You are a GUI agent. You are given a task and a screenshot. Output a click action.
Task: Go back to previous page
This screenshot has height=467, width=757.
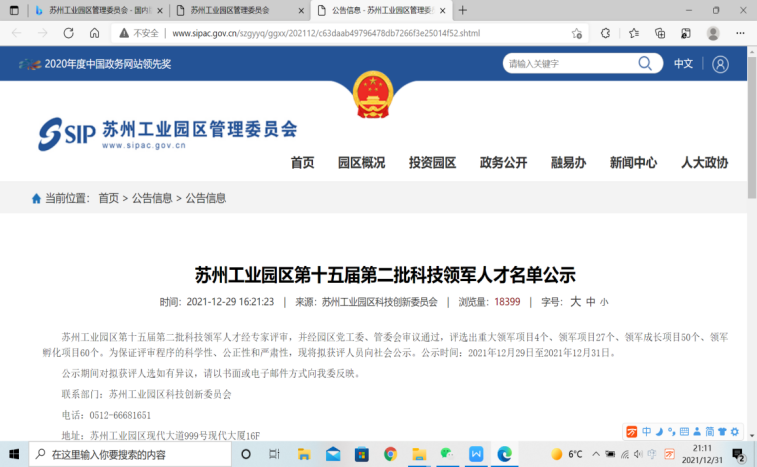coord(17,33)
